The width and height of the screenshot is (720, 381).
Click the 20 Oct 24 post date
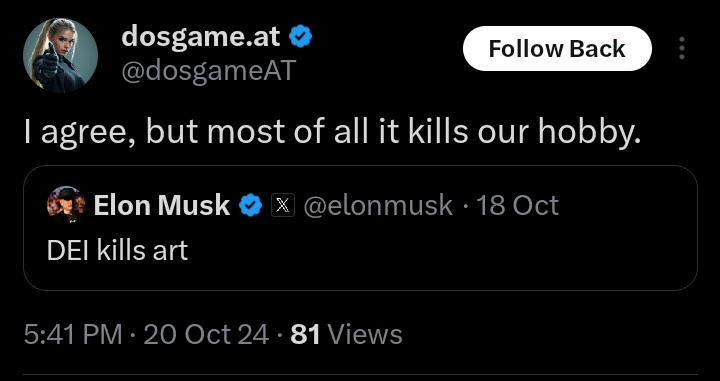click(206, 334)
